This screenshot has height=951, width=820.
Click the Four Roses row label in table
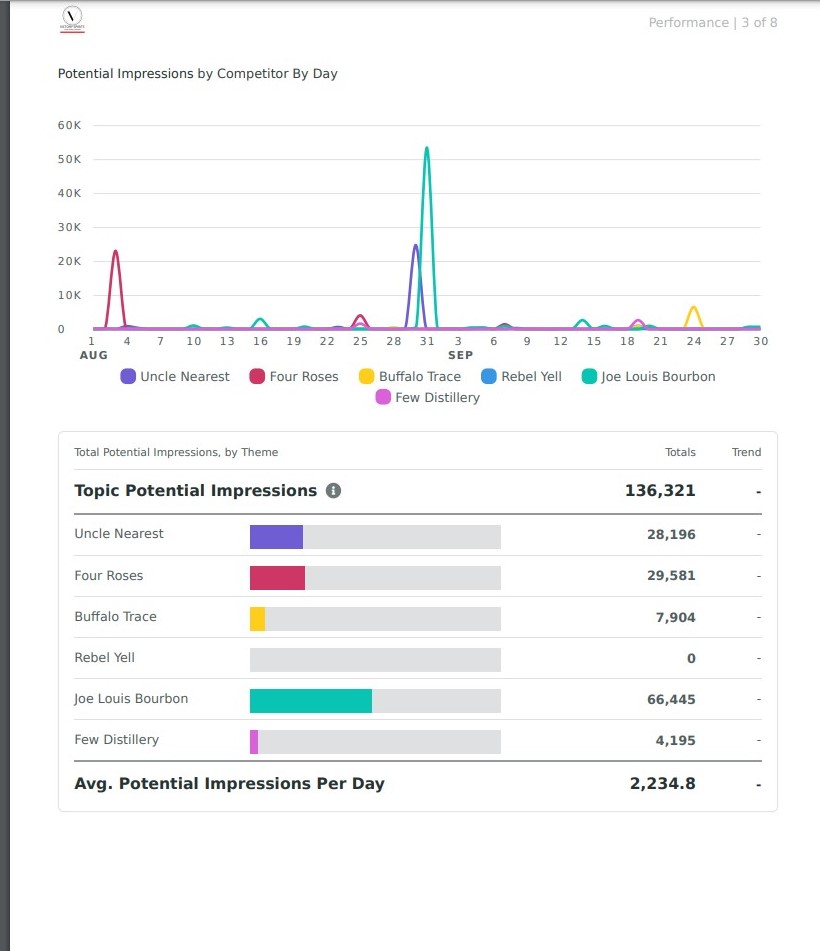tap(109, 576)
